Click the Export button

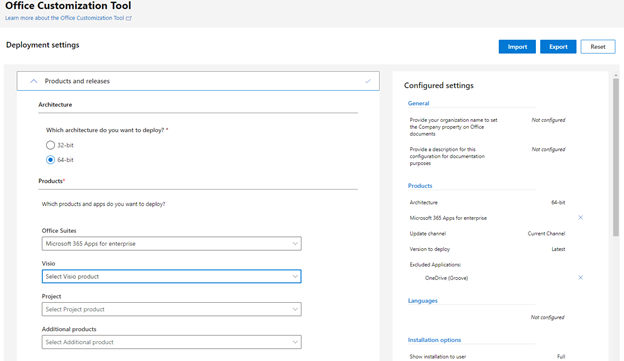pos(558,47)
